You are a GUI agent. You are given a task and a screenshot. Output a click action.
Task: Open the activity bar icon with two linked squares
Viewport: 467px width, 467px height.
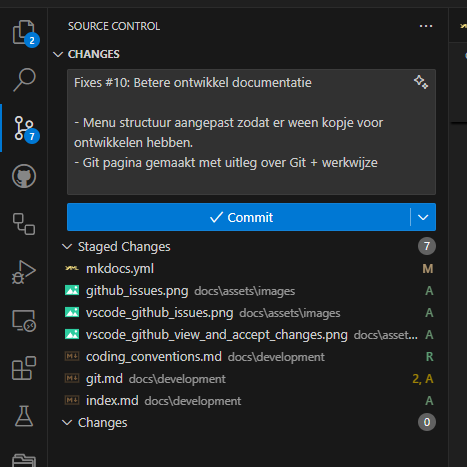24,224
